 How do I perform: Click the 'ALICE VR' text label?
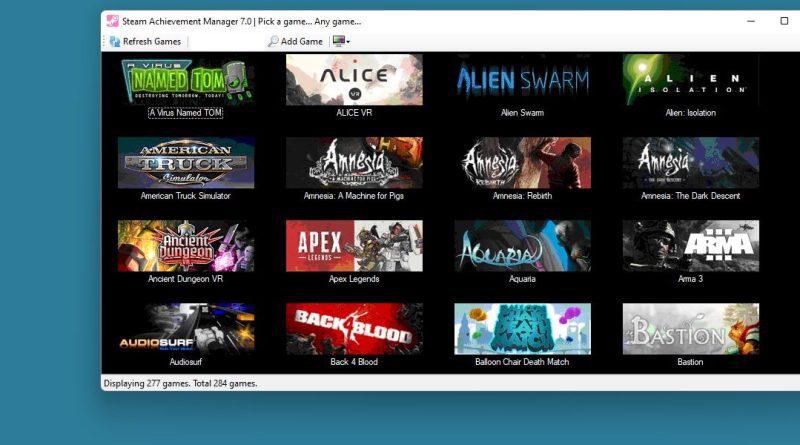pyautogui.click(x=354, y=113)
